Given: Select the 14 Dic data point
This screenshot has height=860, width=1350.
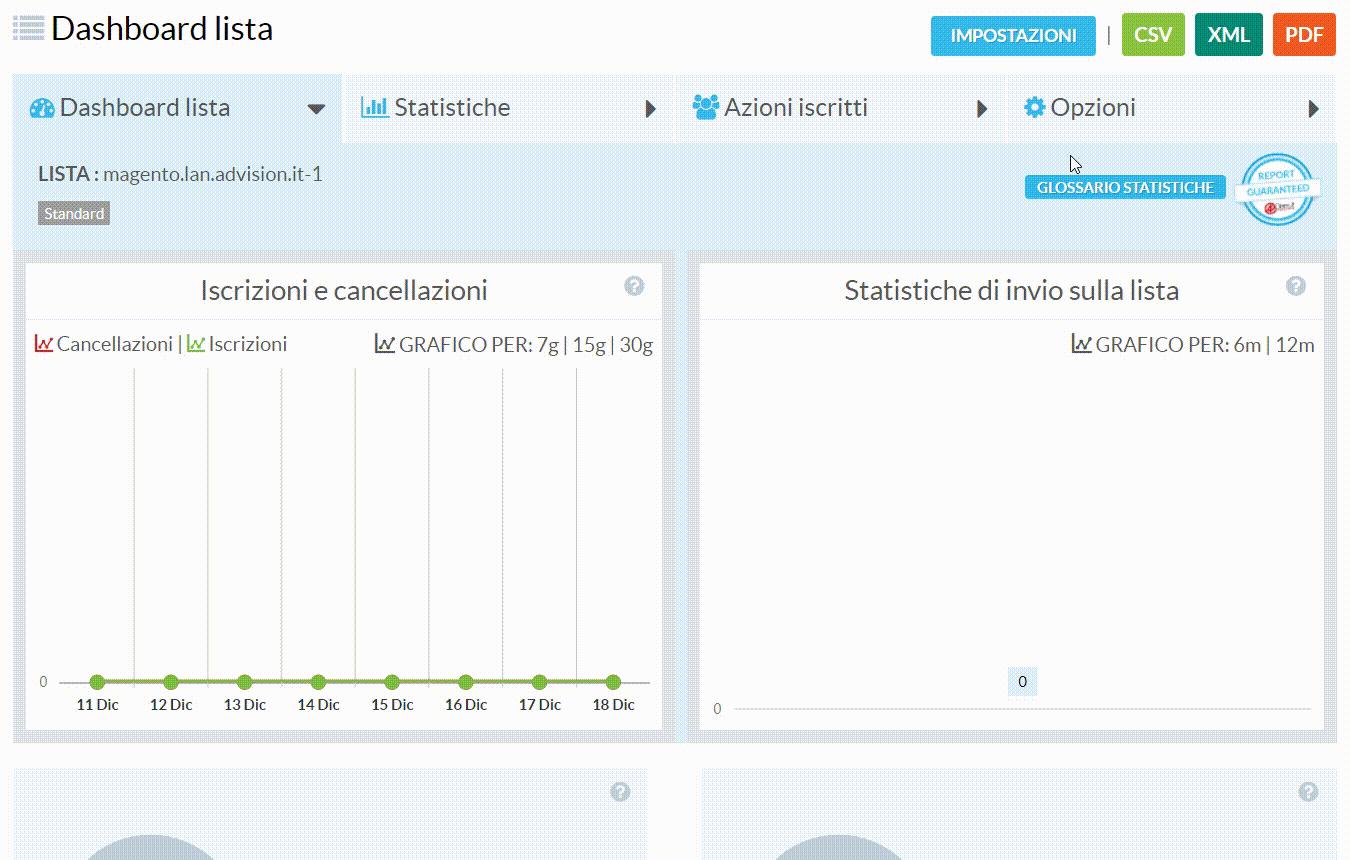Looking at the screenshot, I should [x=318, y=682].
